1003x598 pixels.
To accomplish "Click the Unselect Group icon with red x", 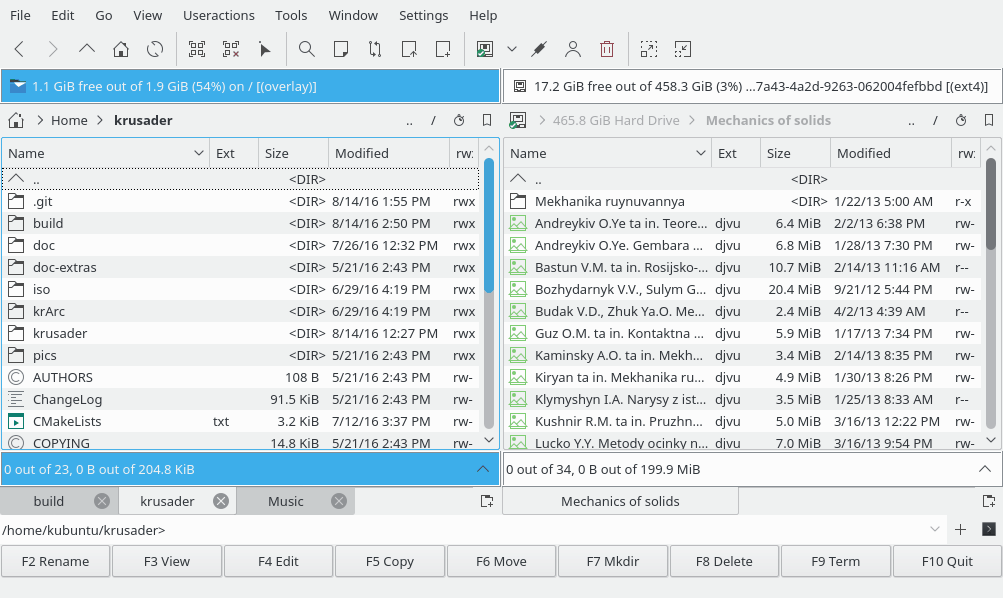I will [231, 49].
